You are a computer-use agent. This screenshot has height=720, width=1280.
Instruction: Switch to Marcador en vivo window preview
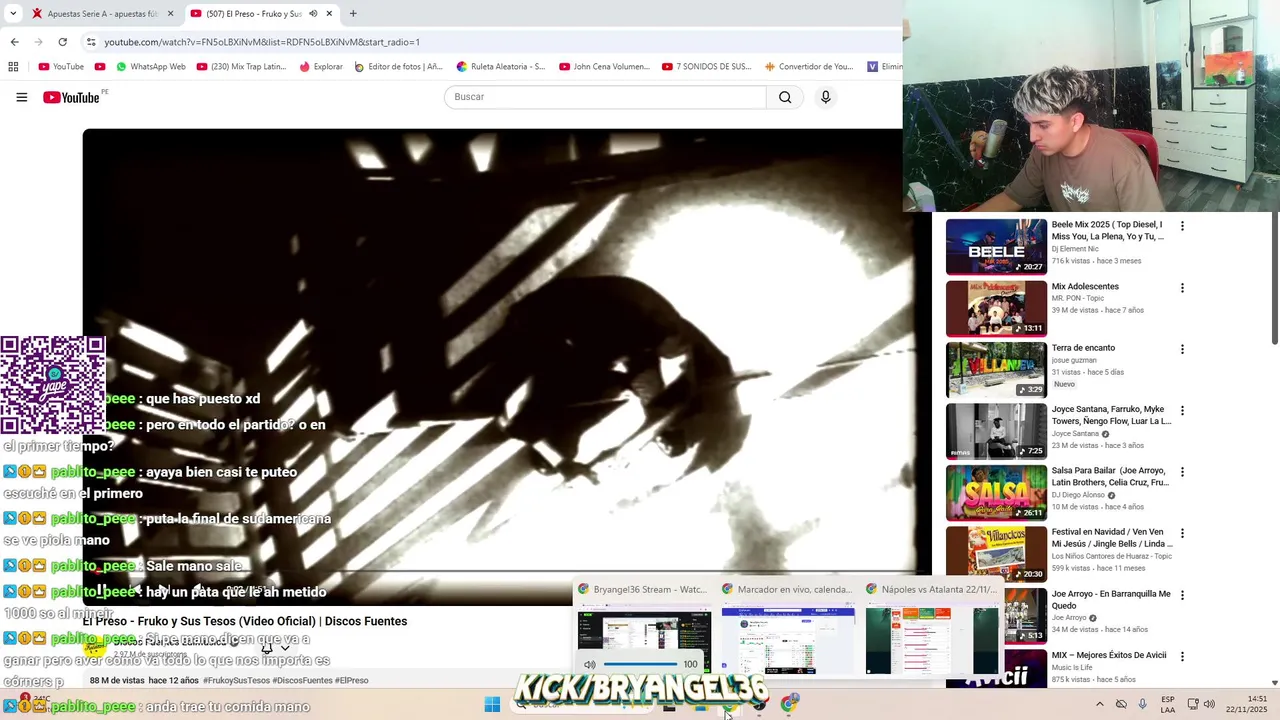[788, 628]
